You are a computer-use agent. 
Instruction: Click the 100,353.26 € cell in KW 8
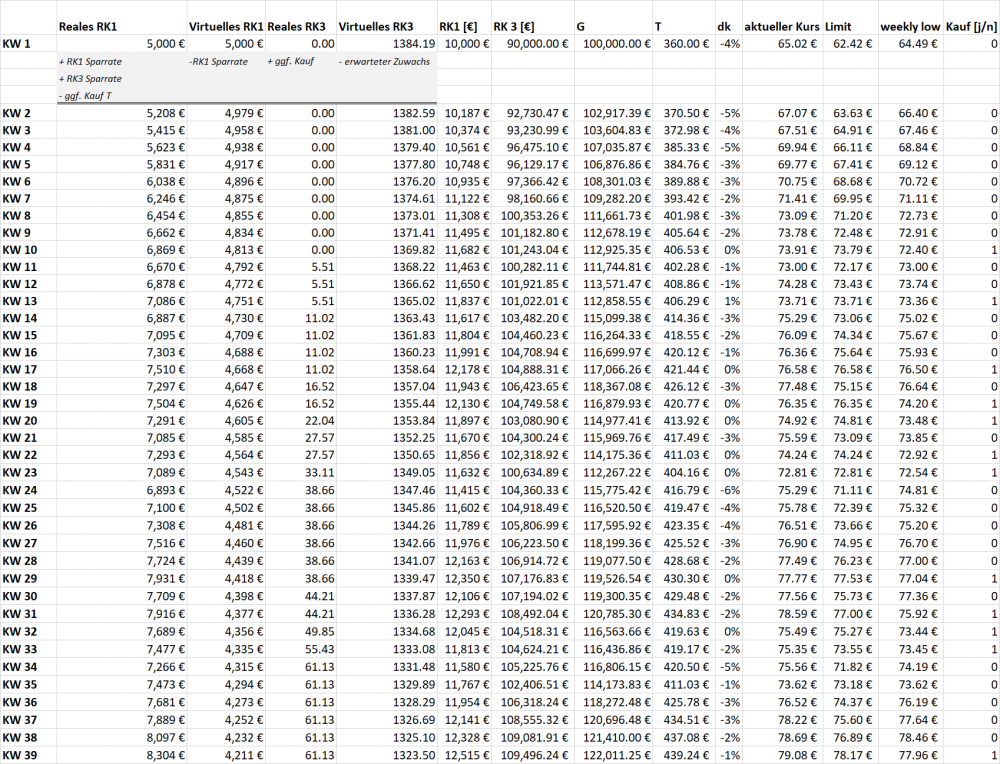534,216
